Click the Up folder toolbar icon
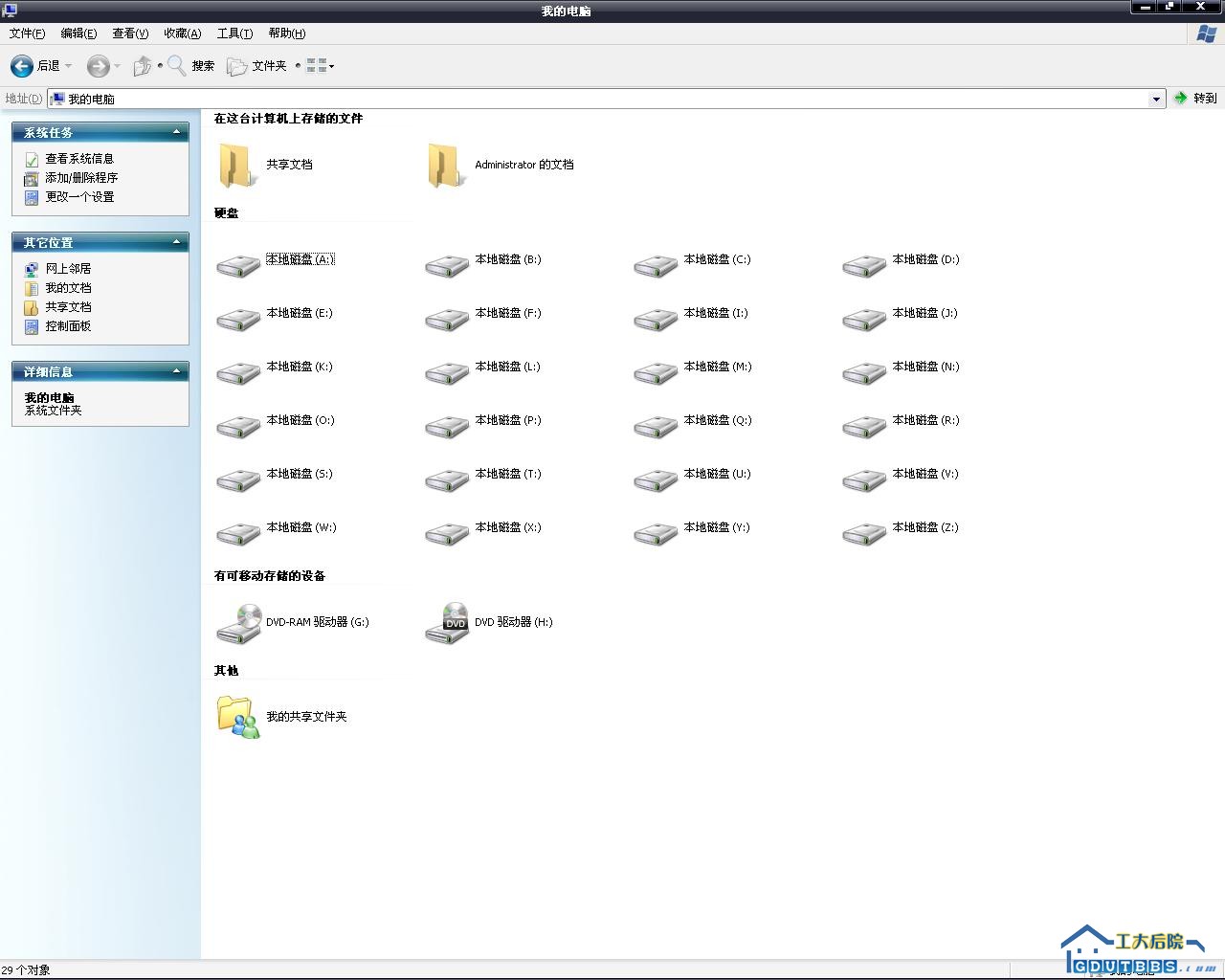Image resolution: width=1225 pixels, height=980 pixels. click(x=142, y=66)
